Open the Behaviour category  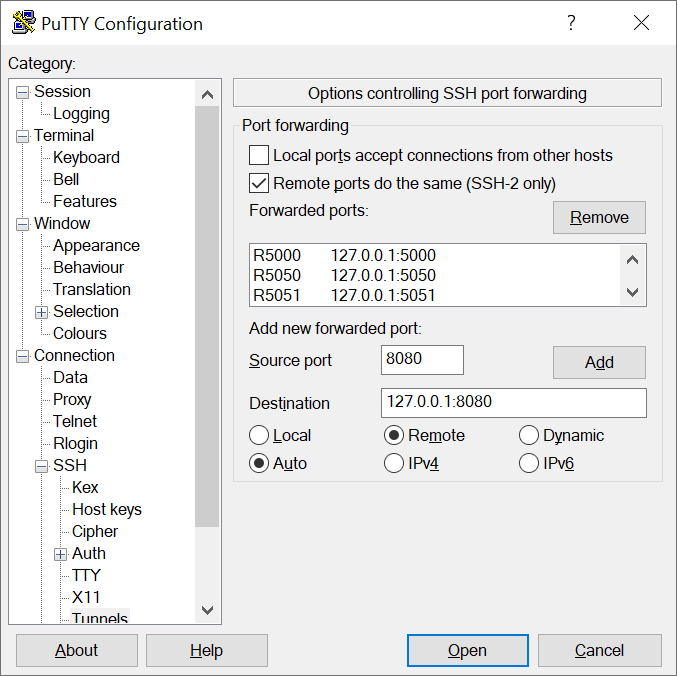pyautogui.click(x=89, y=268)
